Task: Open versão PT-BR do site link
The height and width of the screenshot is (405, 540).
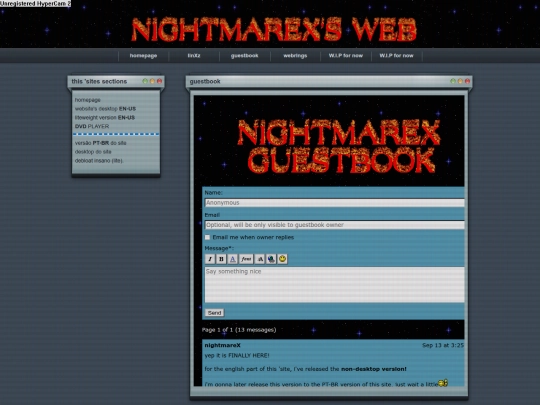Action: click(x=101, y=143)
